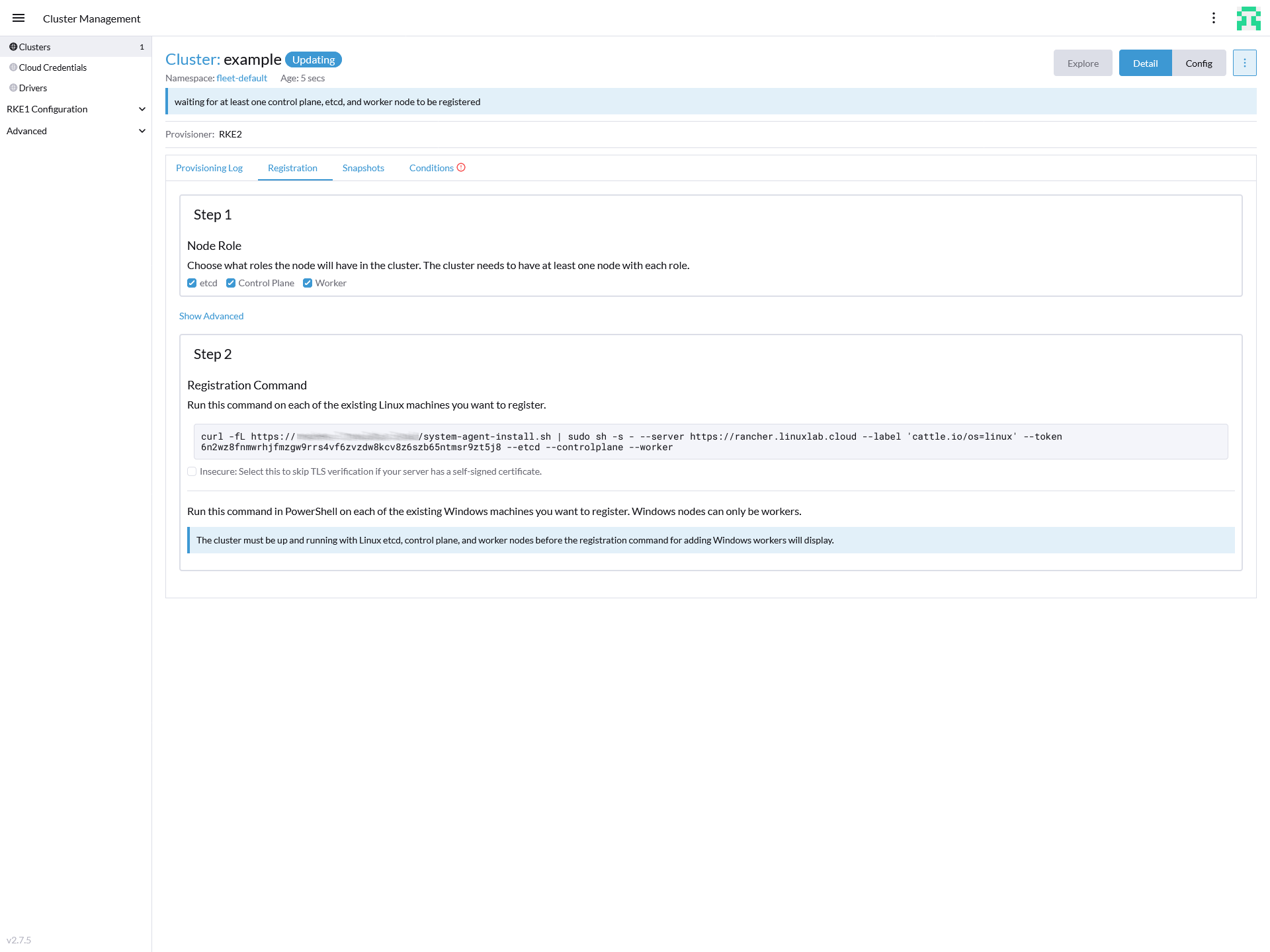Disable the Control Plane role
Viewport: 1270px width, 952px height.
click(x=231, y=282)
